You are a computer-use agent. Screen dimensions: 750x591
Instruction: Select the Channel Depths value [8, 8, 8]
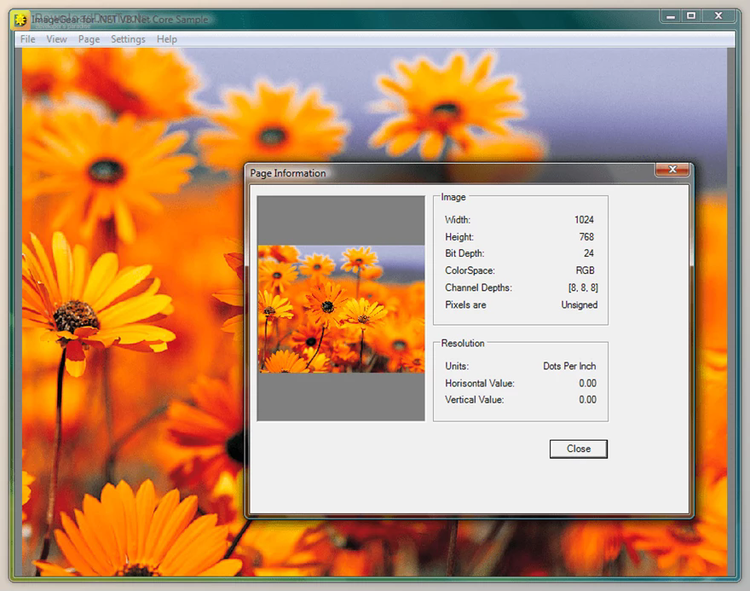pyautogui.click(x=583, y=288)
